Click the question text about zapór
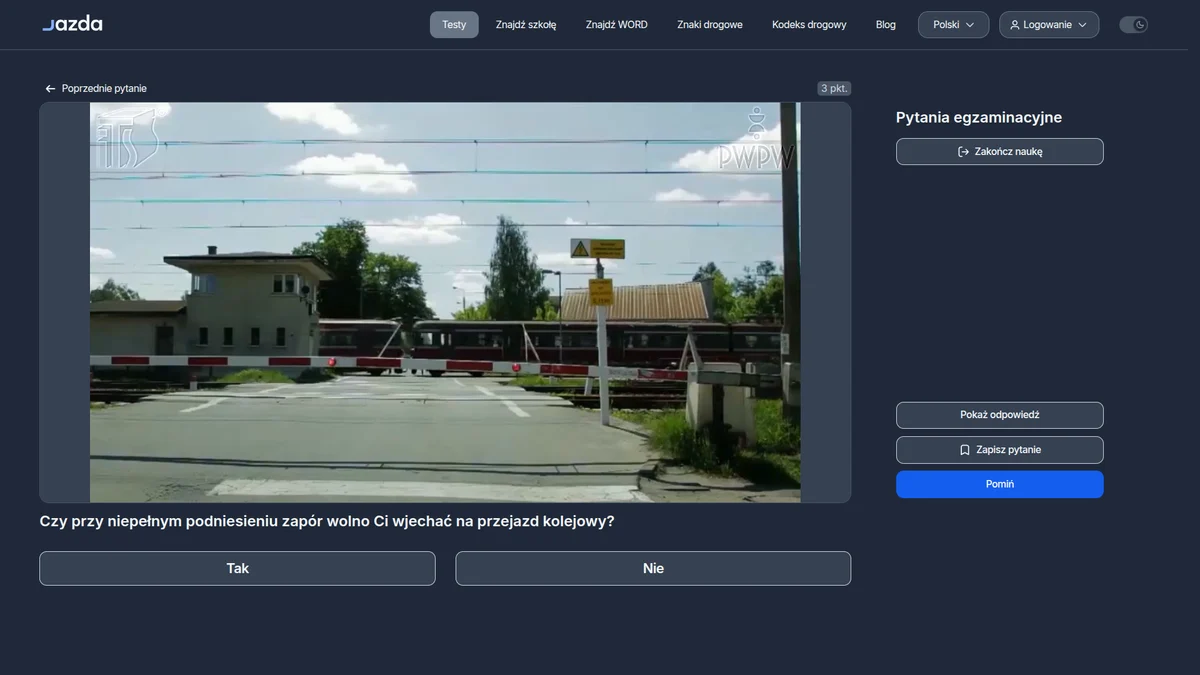The width and height of the screenshot is (1200, 675). pyautogui.click(x=327, y=521)
